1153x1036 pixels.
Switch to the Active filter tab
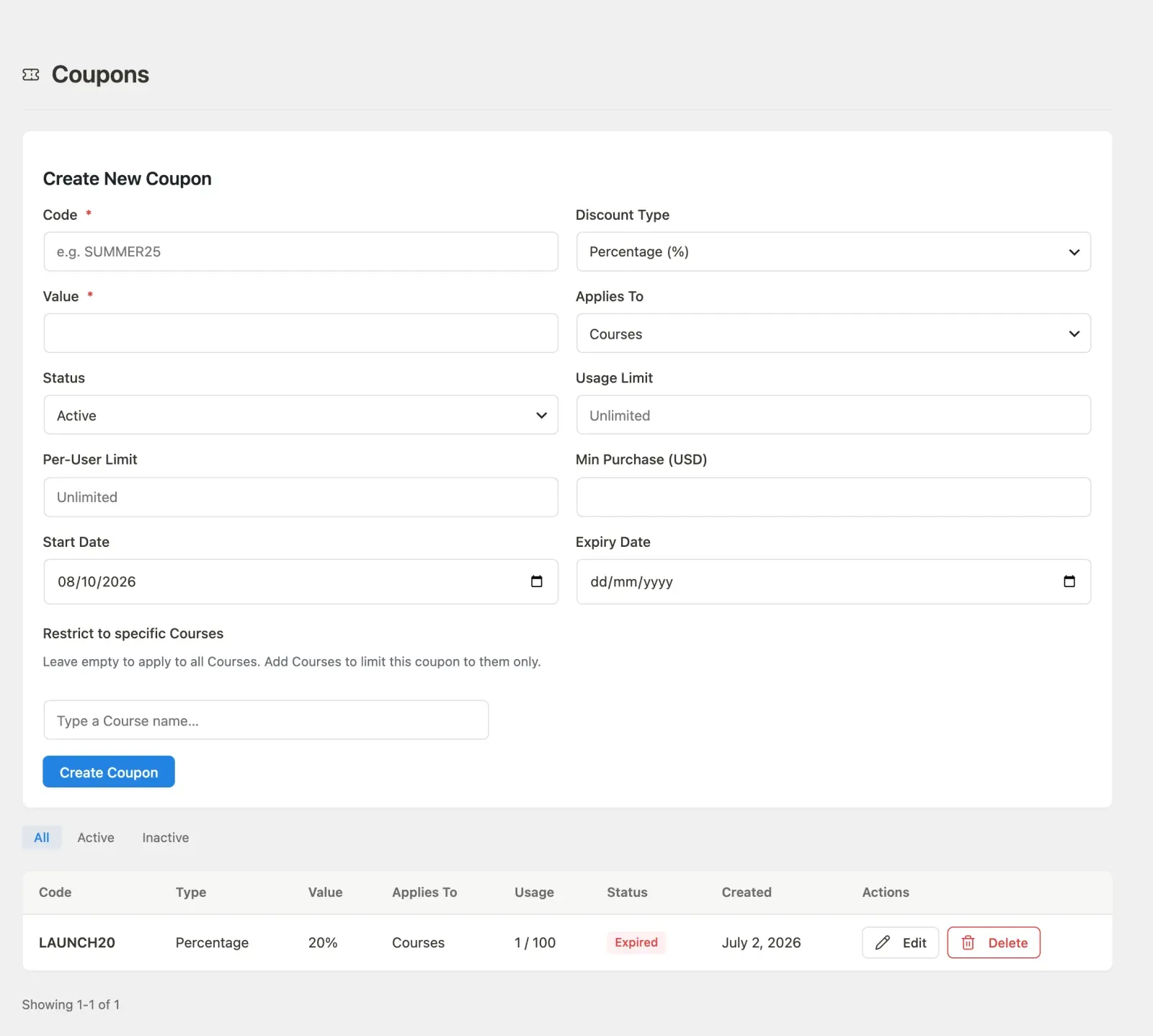click(x=96, y=837)
